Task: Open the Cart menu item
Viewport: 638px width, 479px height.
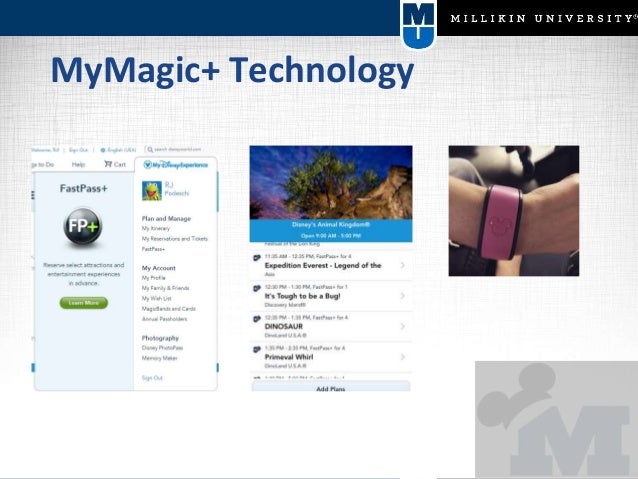Action: click(x=115, y=164)
